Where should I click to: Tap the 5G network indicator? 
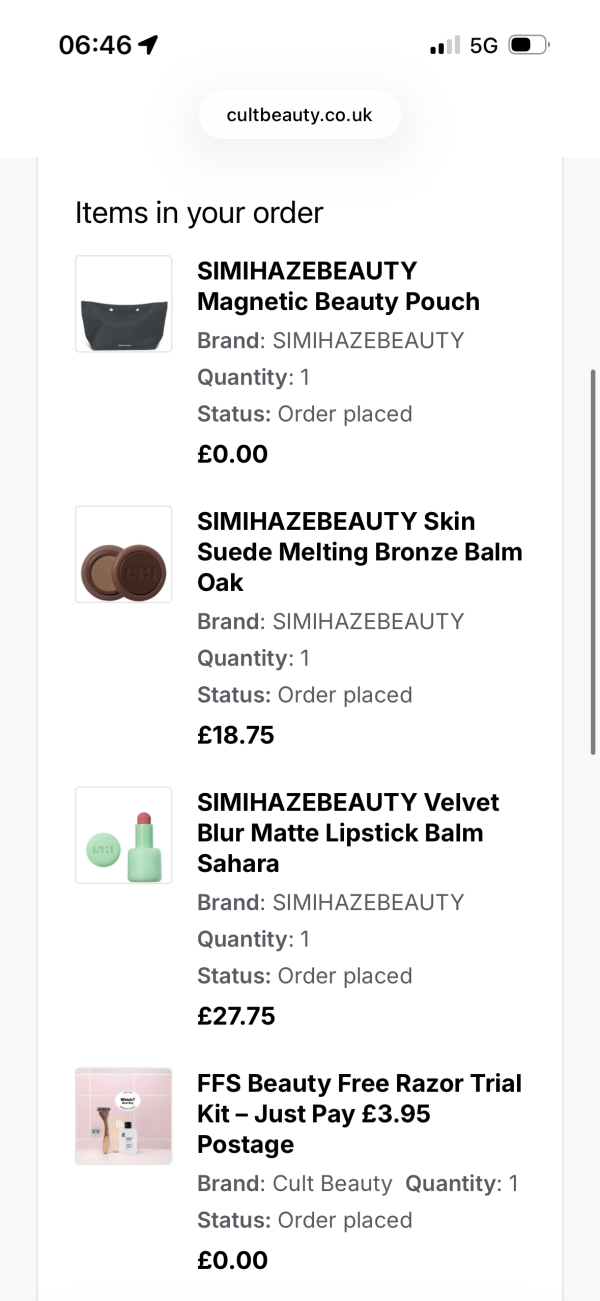point(483,45)
